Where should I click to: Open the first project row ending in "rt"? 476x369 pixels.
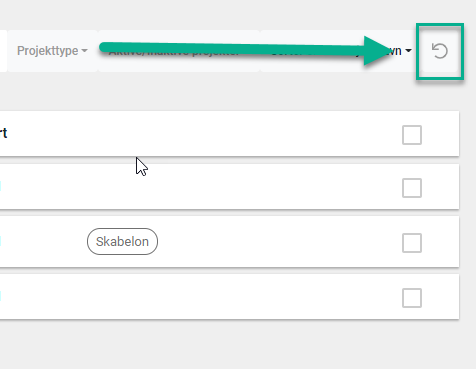[x=230, y=133]
